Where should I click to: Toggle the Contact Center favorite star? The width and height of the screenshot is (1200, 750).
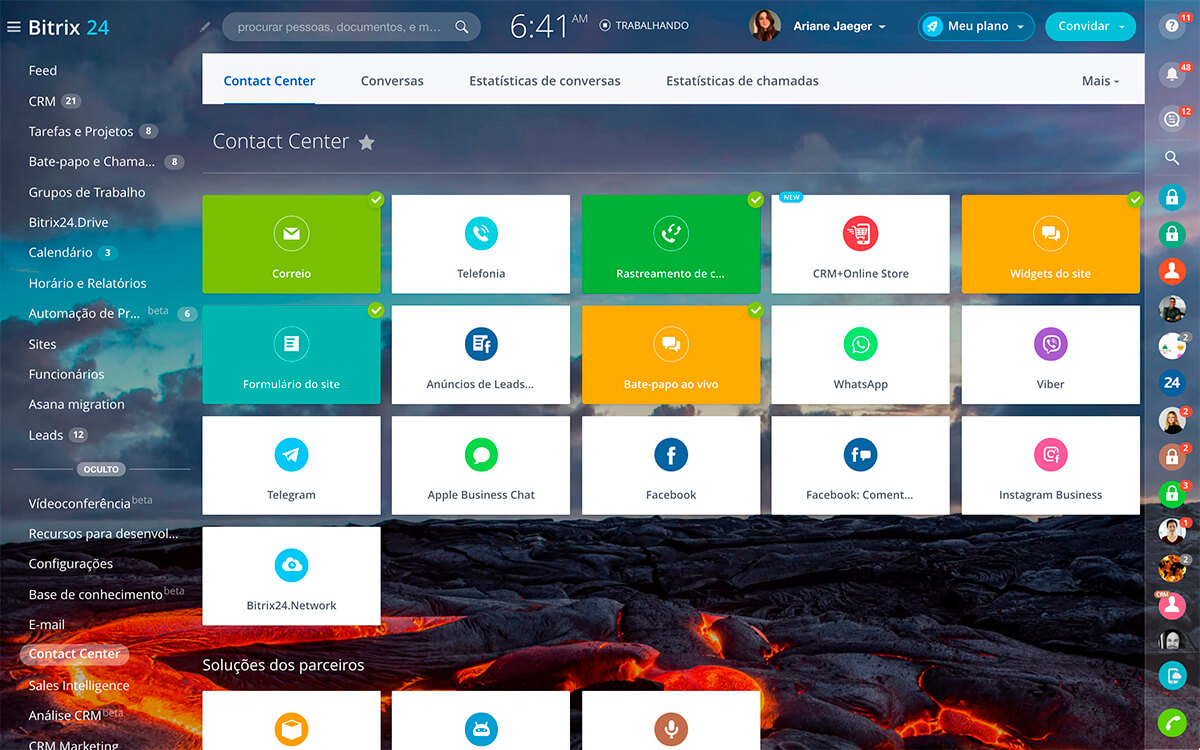click(x=367, y=142)
